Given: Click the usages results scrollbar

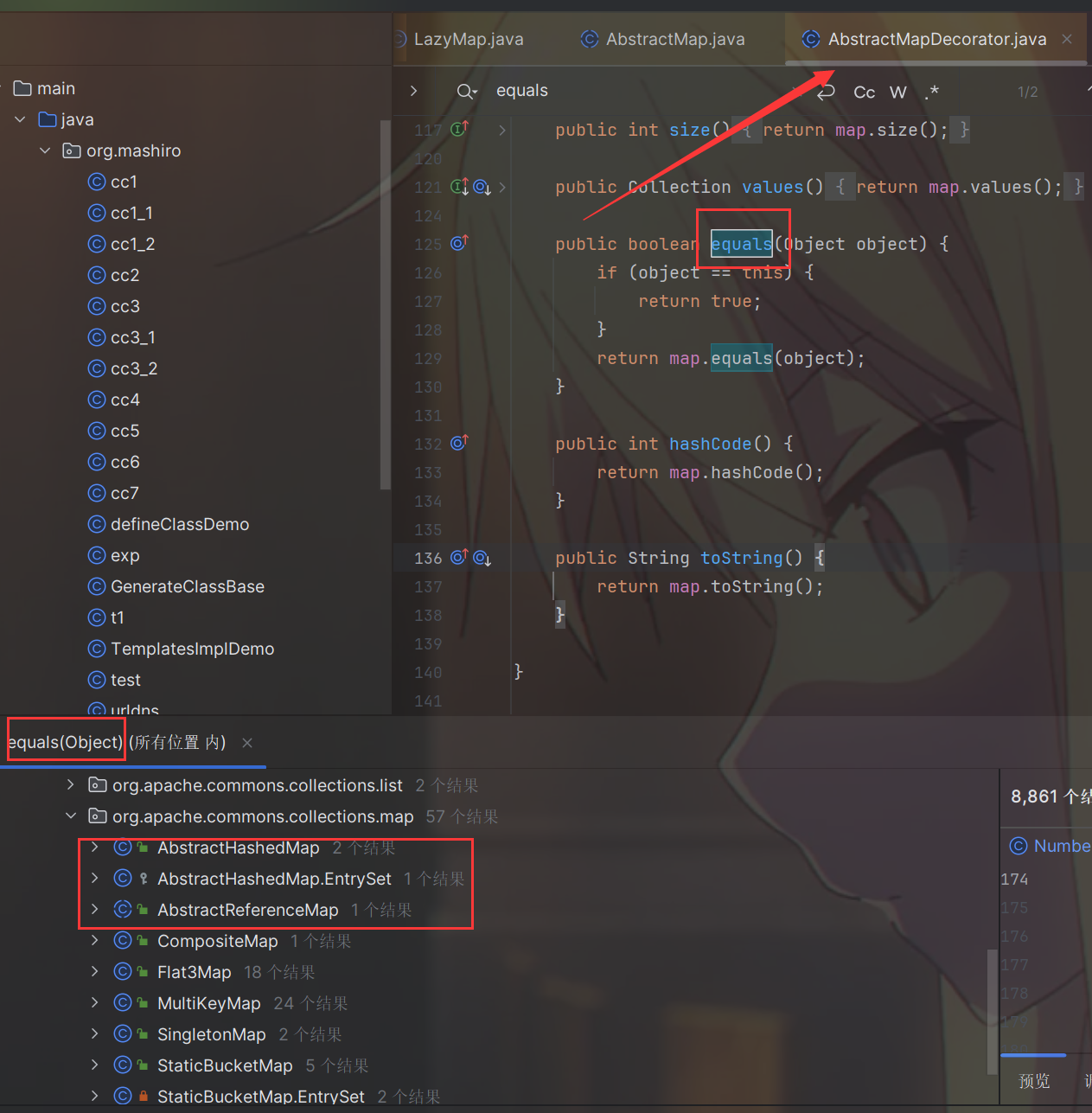Looking at the screenshot, I should click(x=993, y=1012).
